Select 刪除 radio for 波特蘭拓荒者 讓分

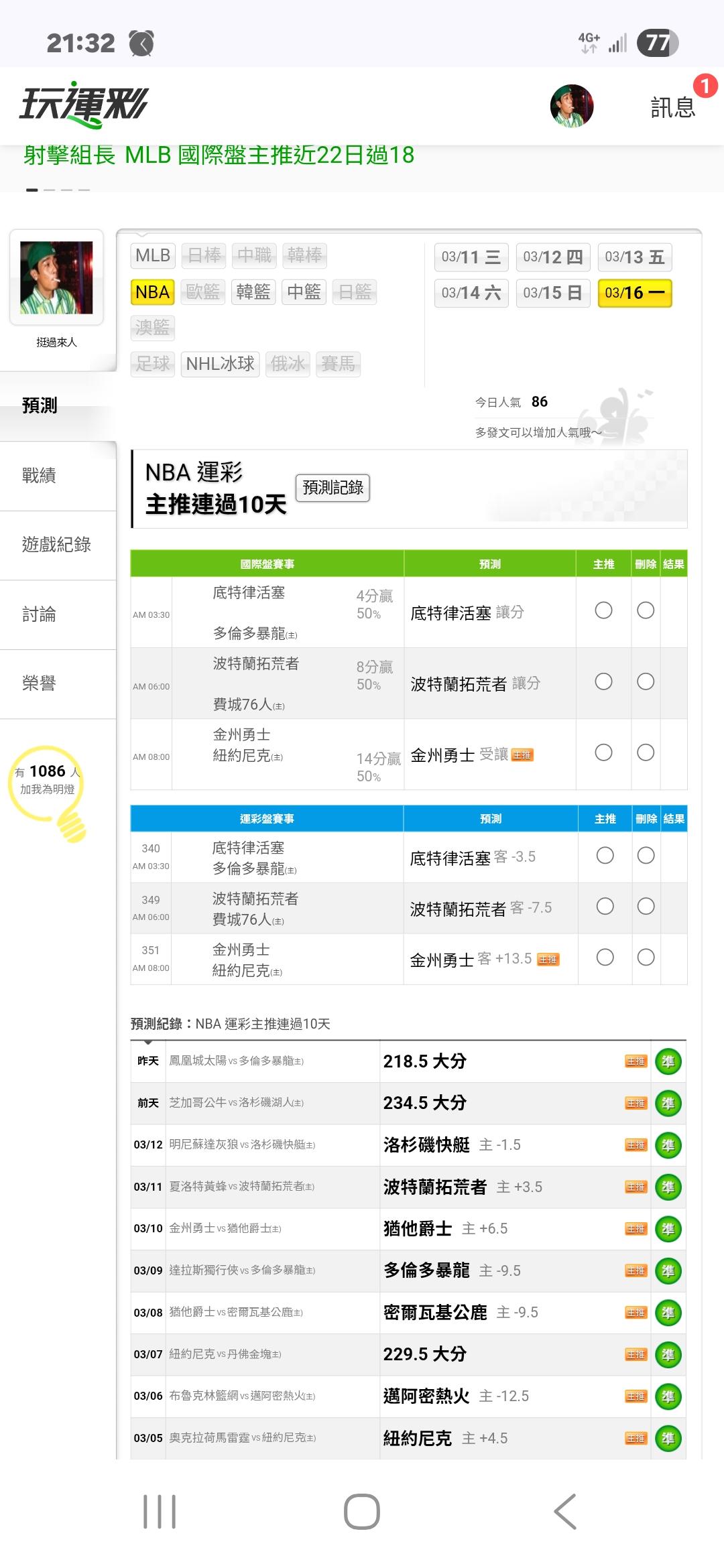point(646,681)
